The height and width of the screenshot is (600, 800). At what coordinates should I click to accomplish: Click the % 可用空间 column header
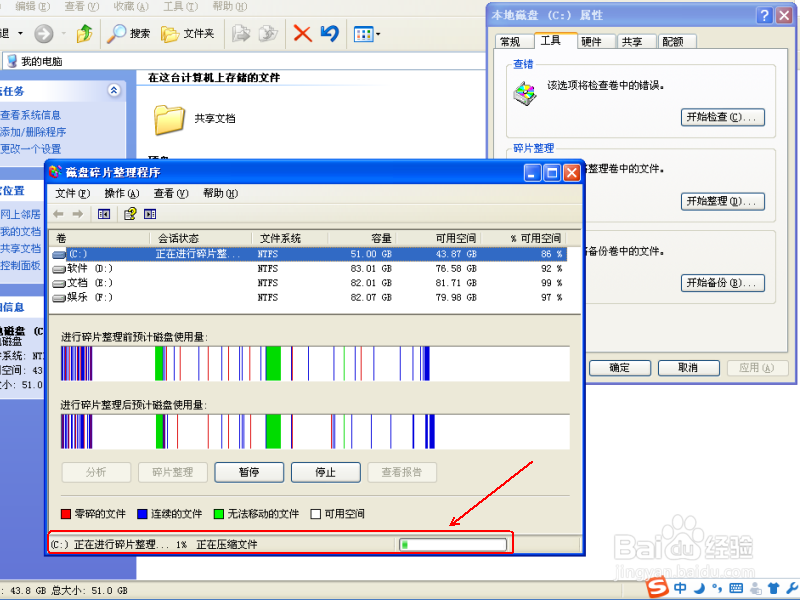[x=523, y=238]
